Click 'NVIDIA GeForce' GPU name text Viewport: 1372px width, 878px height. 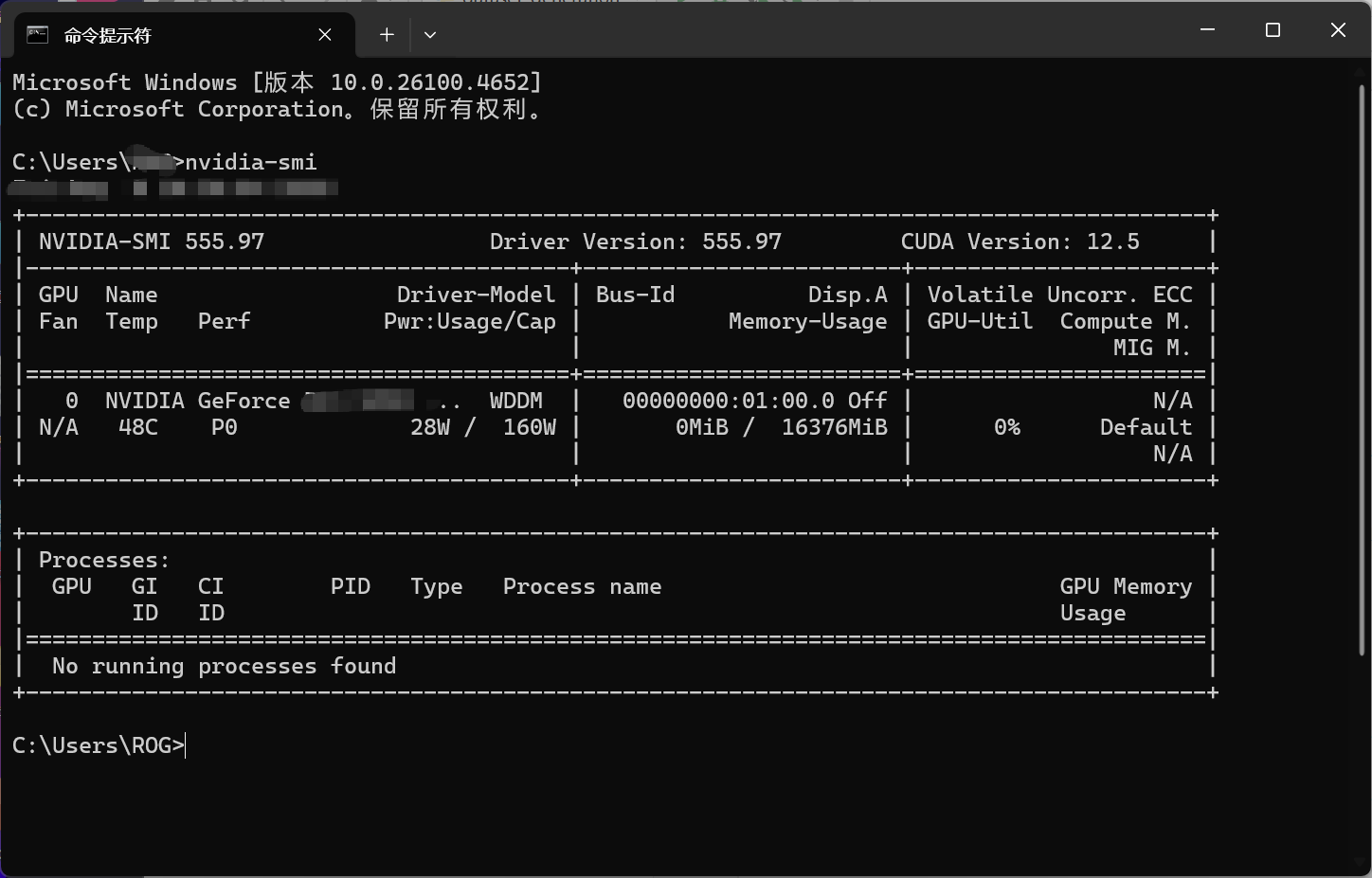coord(198,401)
